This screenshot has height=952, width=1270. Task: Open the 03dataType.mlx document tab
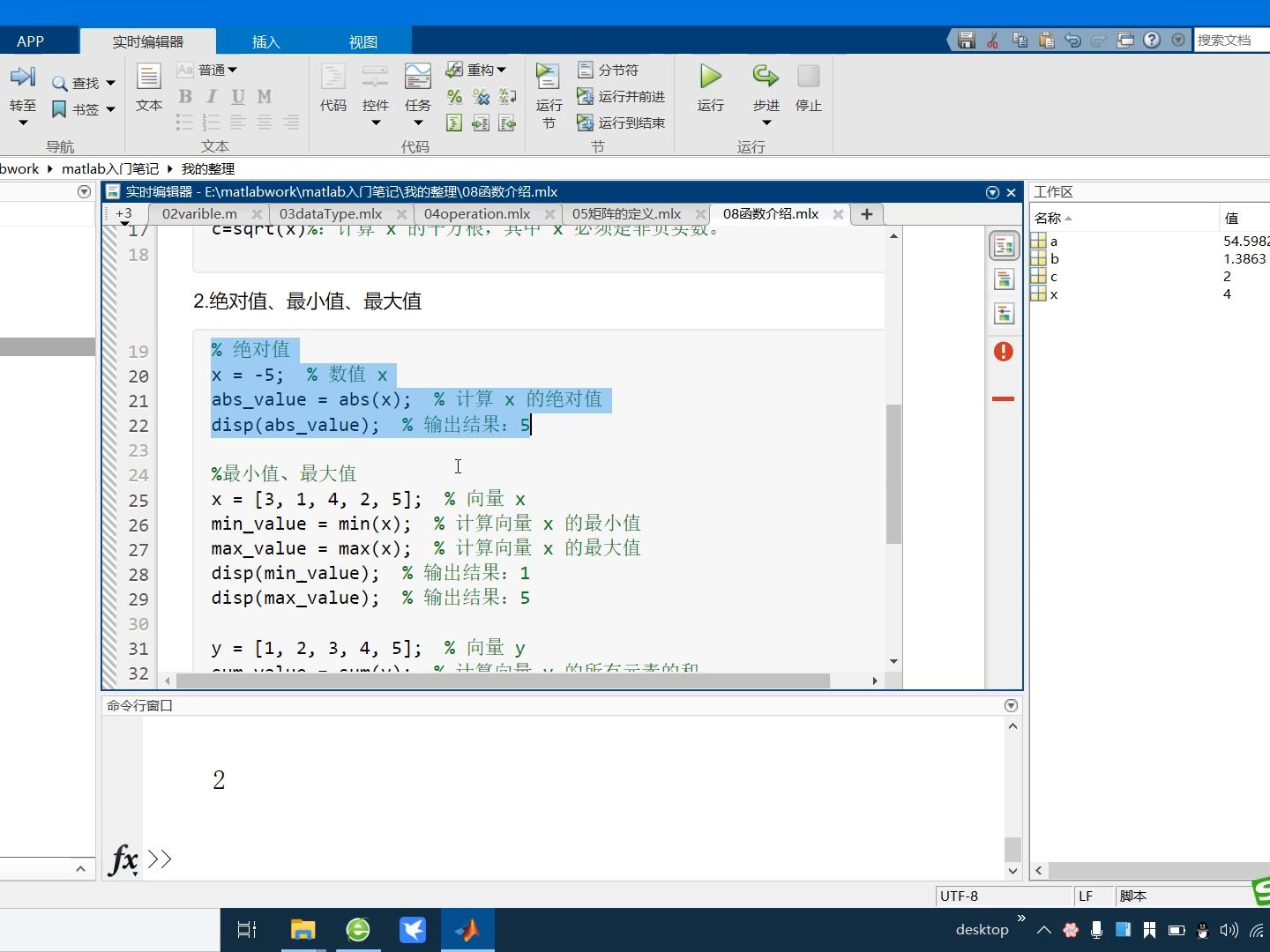[x=331, y=214]
